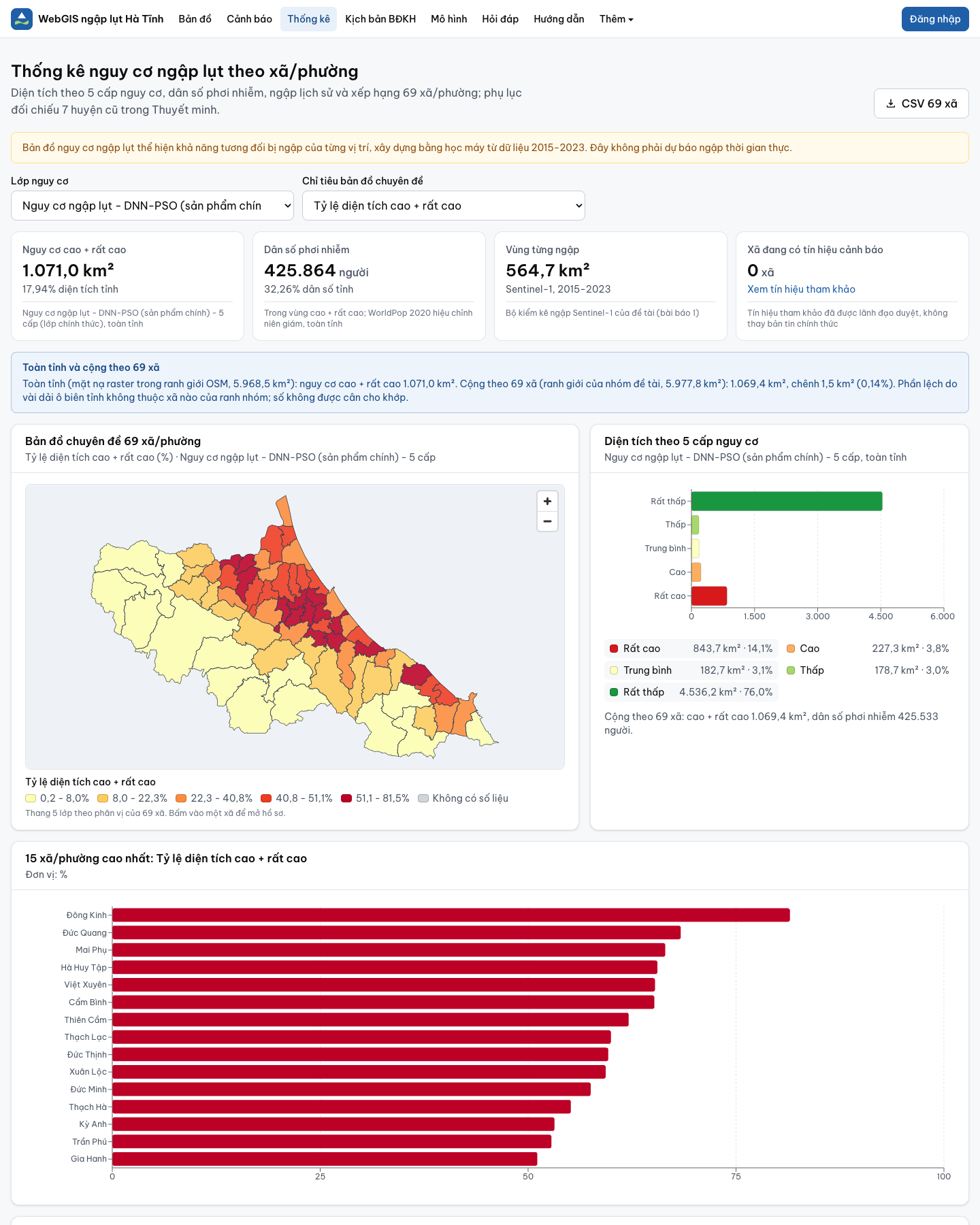Open Hướng dẫn page
The width and height of the screenshot is (980, 1225).
[559, 19]
